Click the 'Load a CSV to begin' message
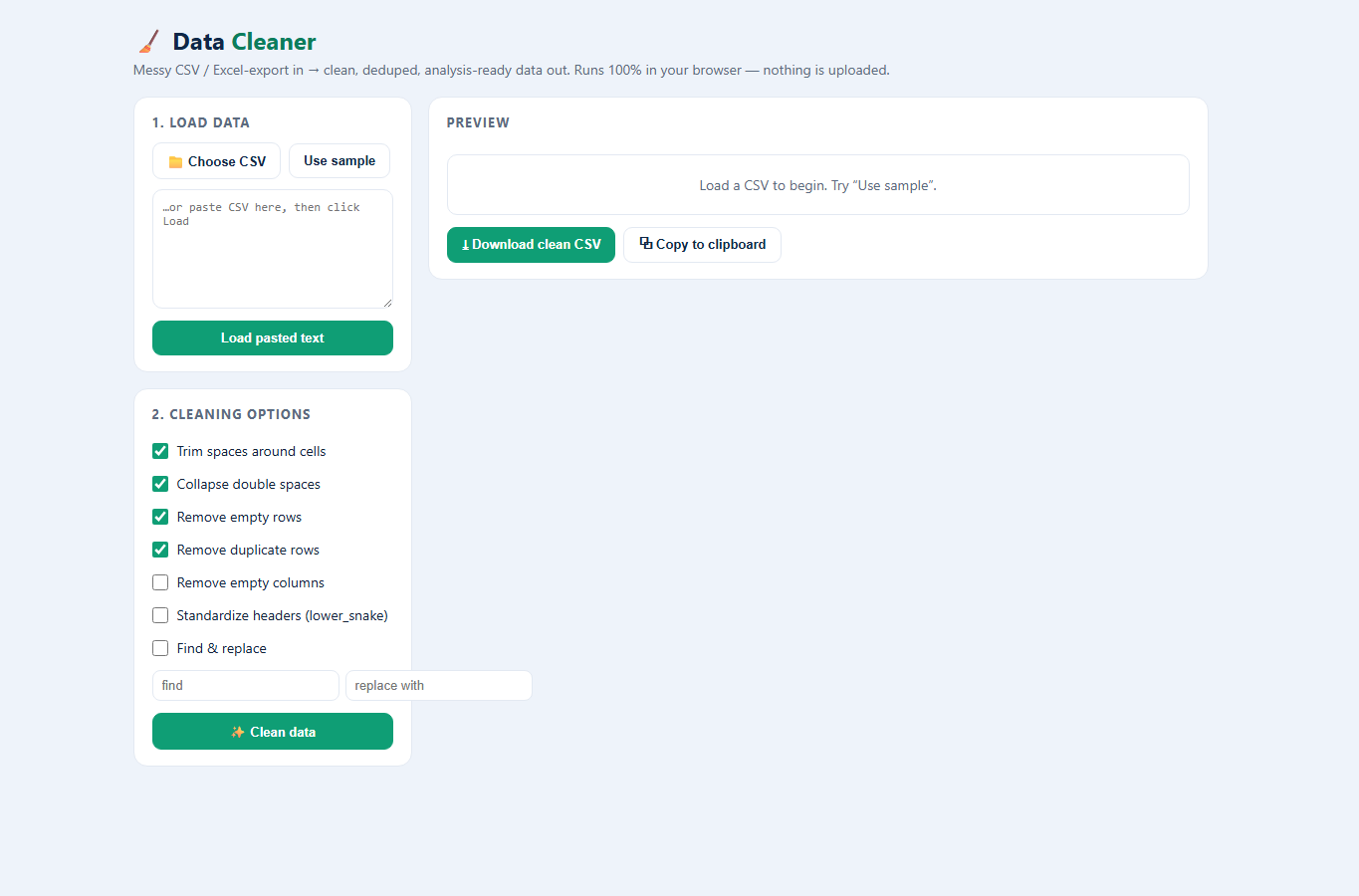Image resolution: width=1359 pixels, height=896 pixels. [818, 185]
